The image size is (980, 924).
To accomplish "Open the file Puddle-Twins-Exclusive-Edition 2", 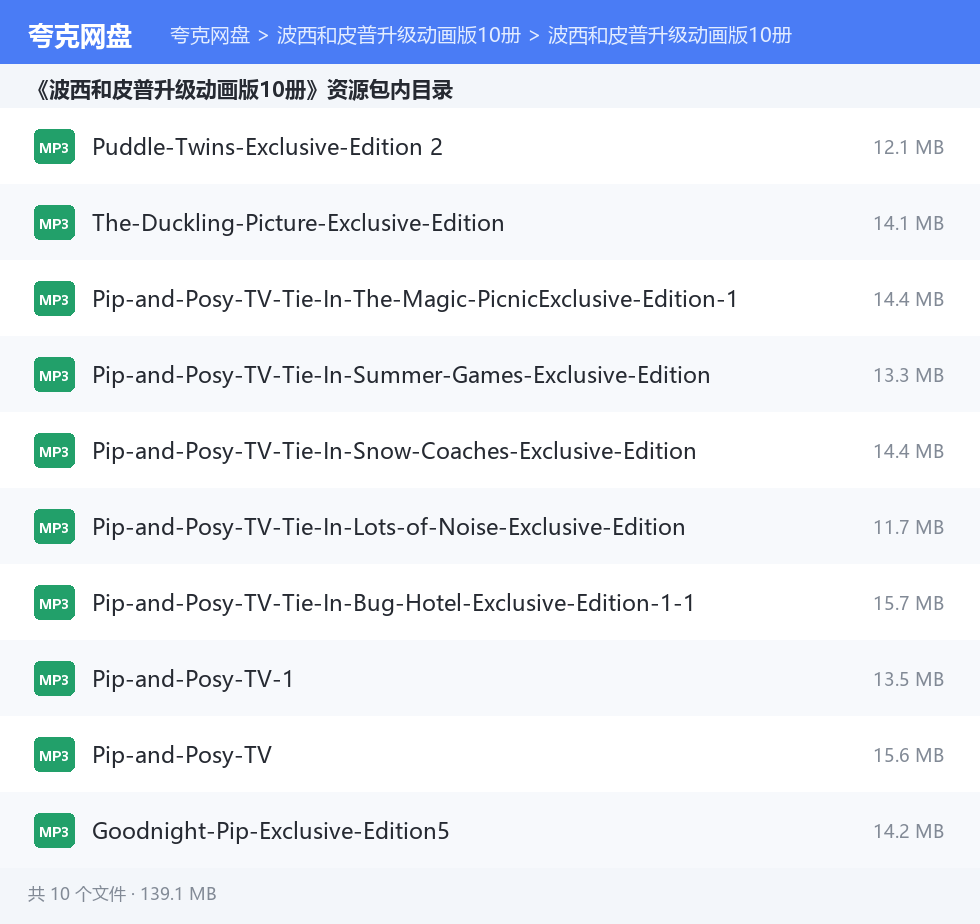I will point(268,147).
